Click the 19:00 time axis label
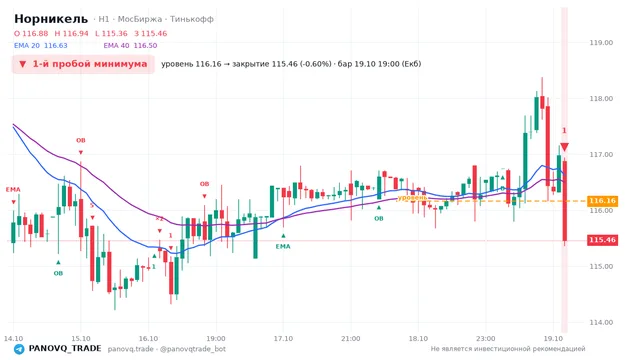640x360 pixels. pos(216,338)
